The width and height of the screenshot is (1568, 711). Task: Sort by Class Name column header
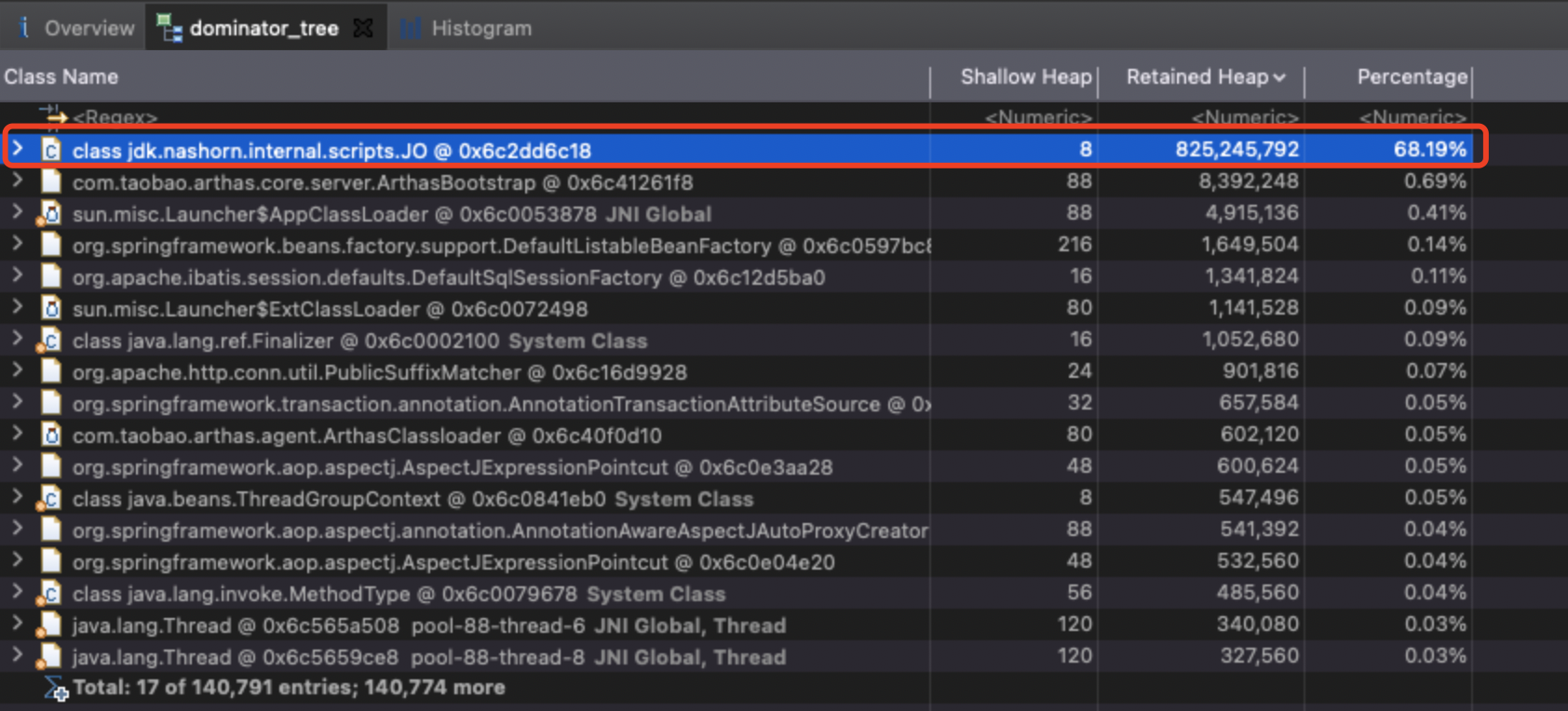click(x=61, y=77)
